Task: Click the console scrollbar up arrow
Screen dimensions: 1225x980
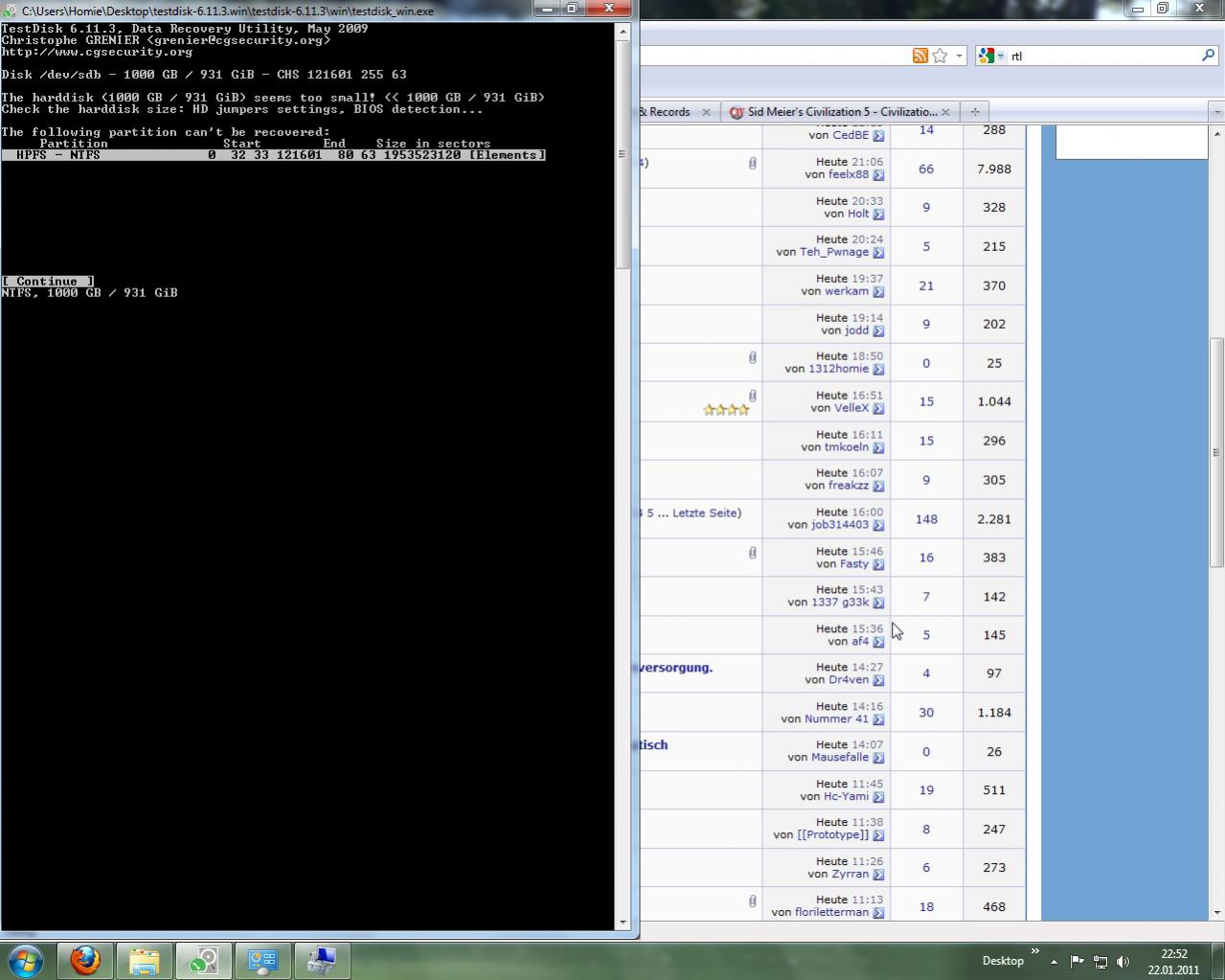Action: (623, 31)
